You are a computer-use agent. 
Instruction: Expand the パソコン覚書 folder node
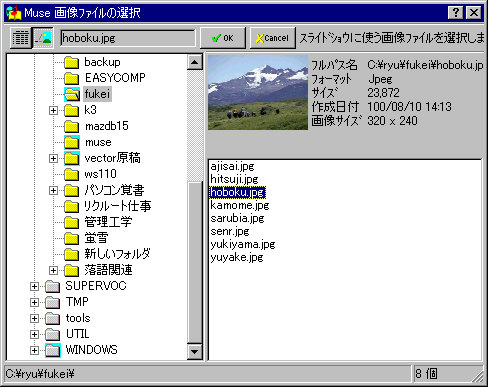click(x=53, y=190)
